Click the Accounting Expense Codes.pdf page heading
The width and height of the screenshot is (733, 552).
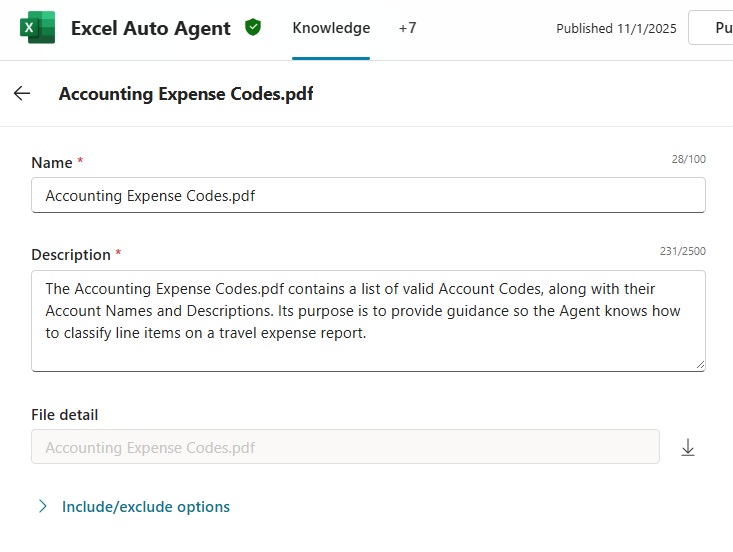[186, 94]
